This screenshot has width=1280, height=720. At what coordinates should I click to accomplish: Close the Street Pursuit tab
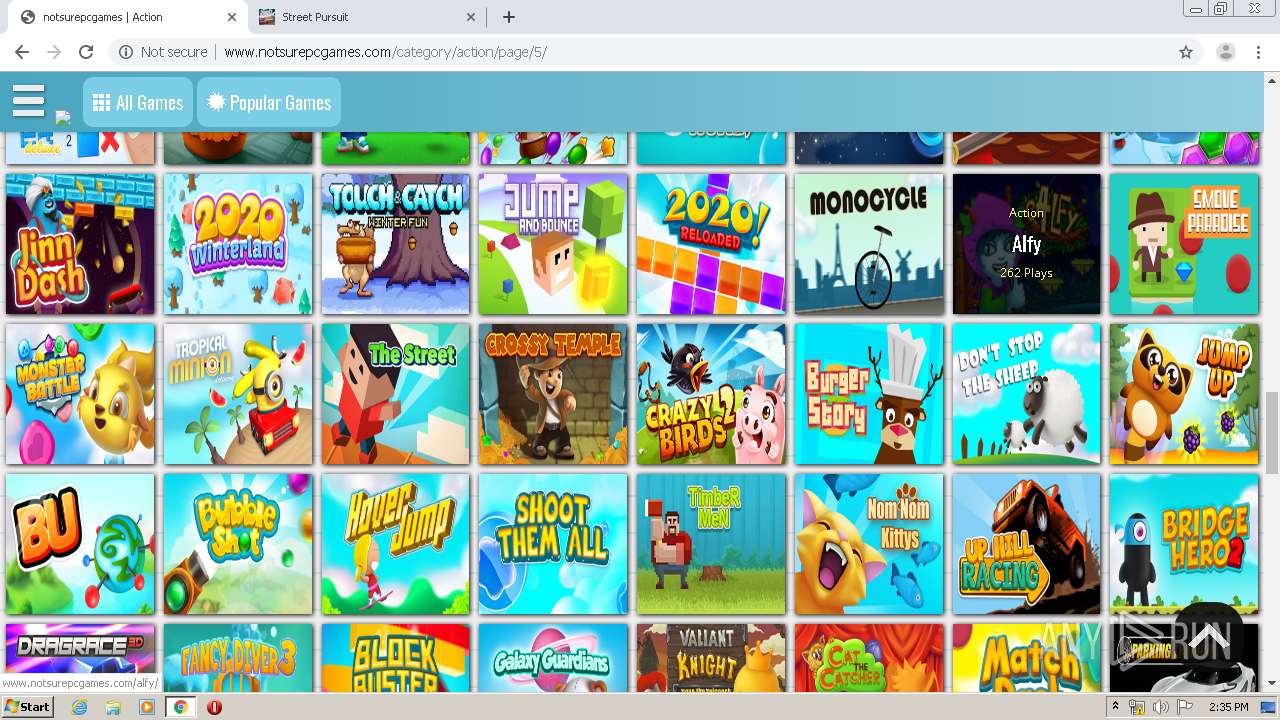471,17
